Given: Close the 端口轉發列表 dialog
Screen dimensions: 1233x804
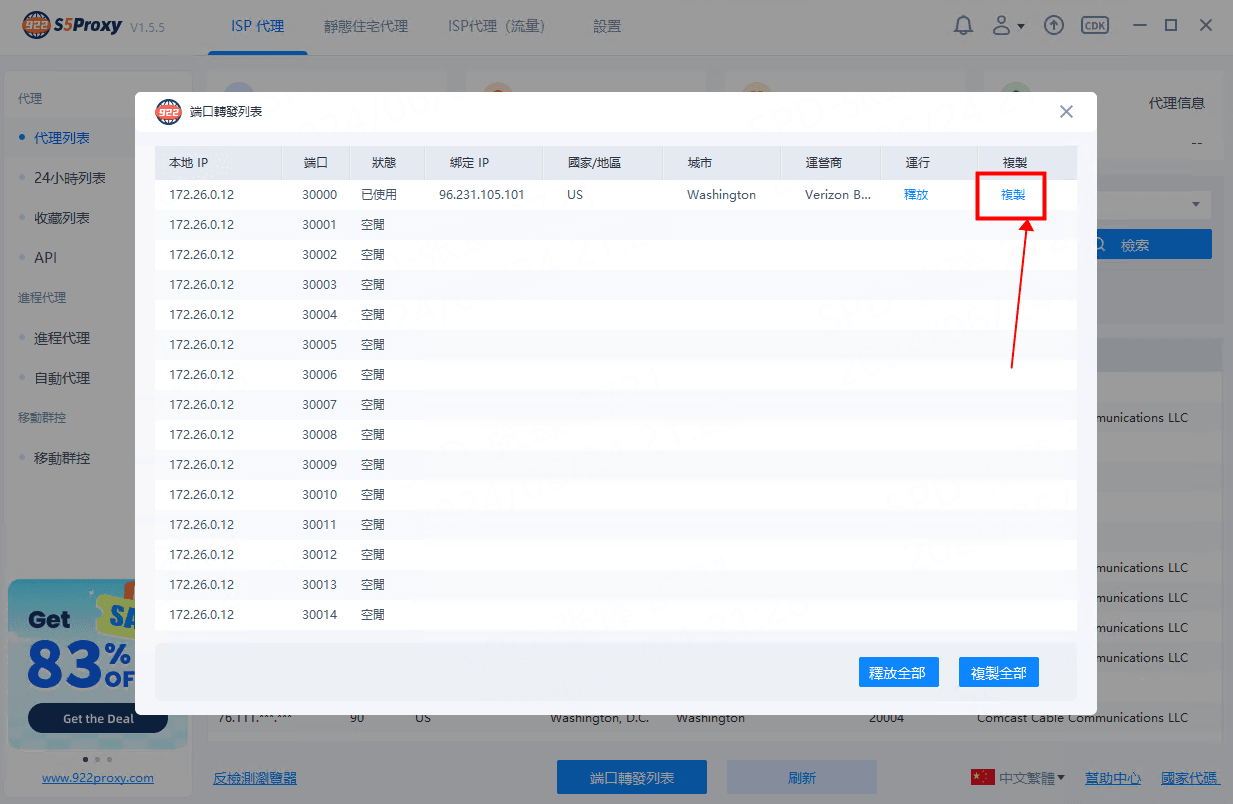Looking at the screenshot, I should [1066, 112].
